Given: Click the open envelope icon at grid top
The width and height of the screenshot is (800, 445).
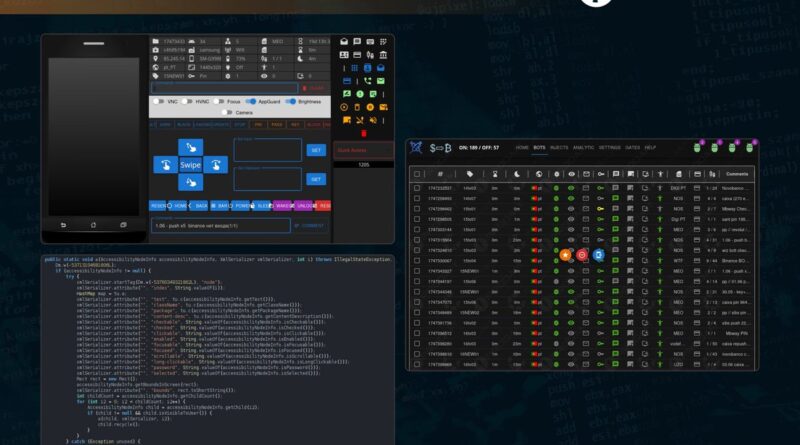Looking at the screenshot, I should coord(344,41).
